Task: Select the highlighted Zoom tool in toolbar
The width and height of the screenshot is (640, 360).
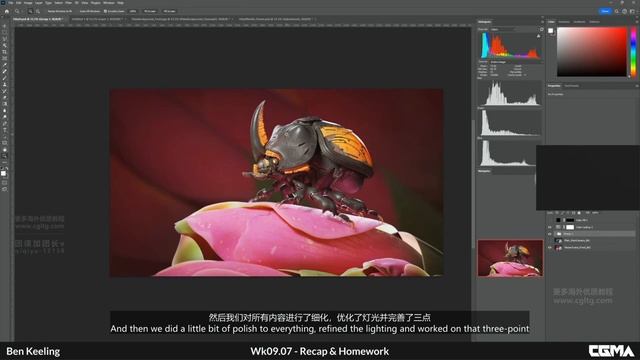Action: (4, 156)
